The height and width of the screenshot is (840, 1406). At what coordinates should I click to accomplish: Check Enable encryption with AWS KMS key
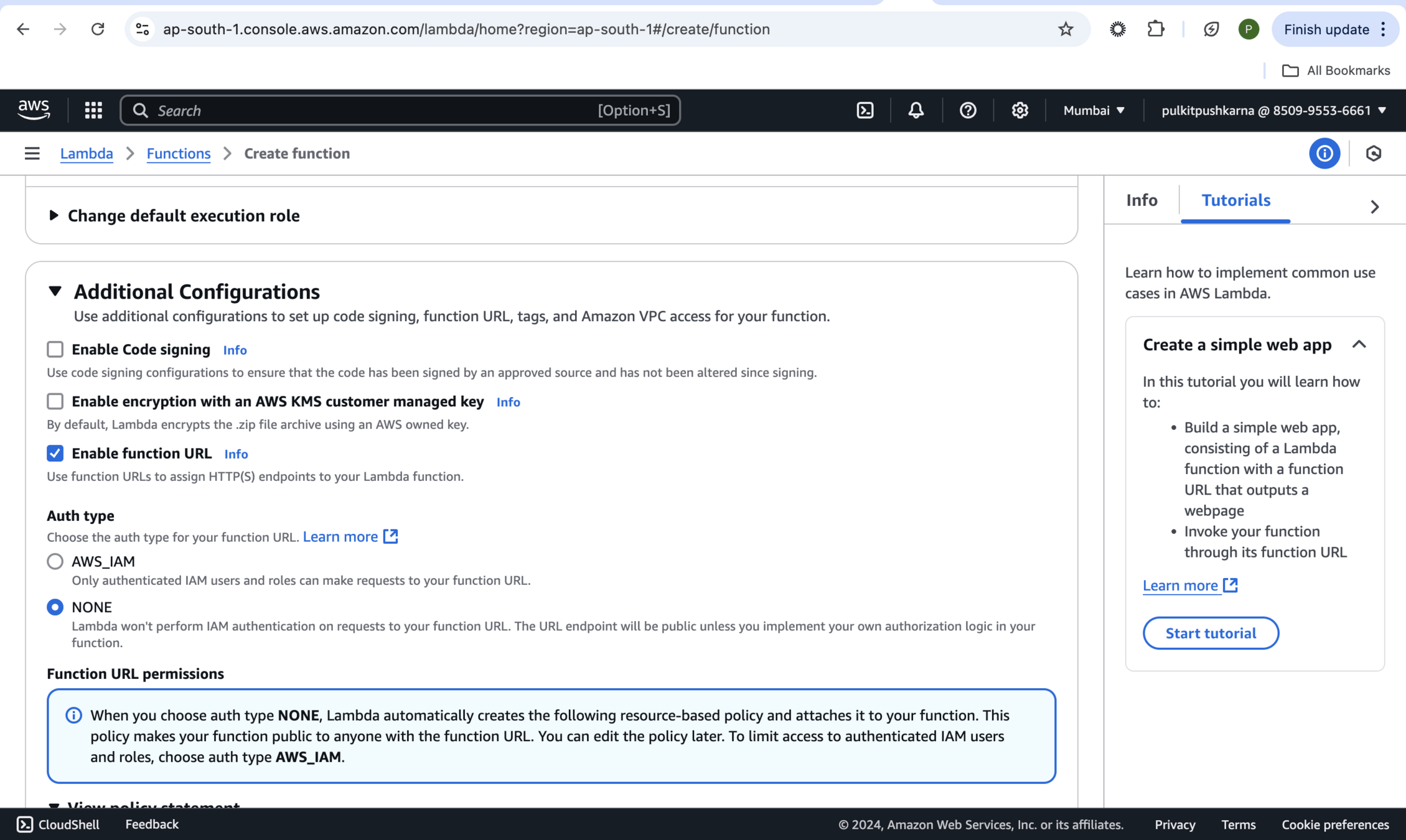coord(55,401)
